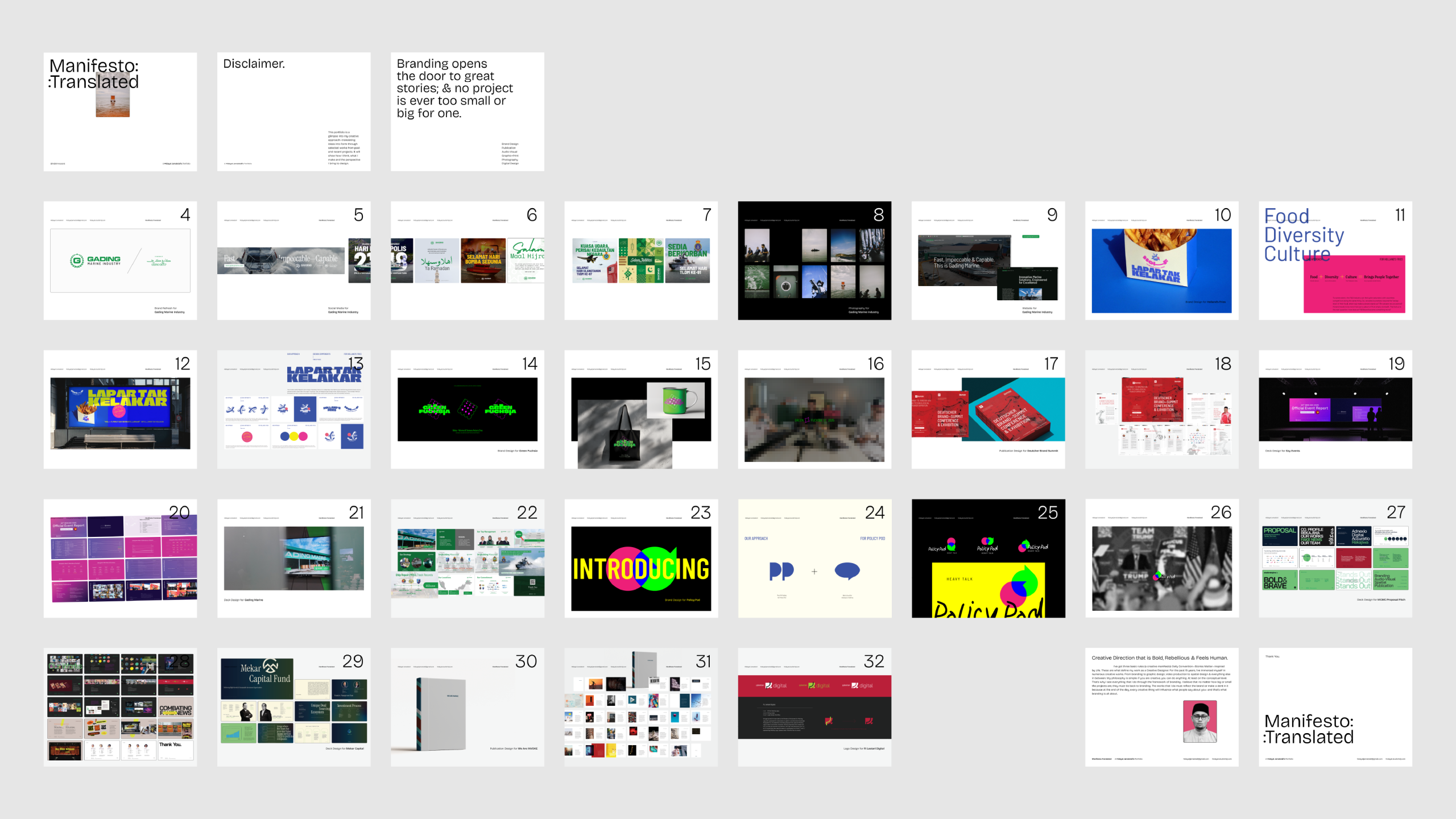Select slide 30 with grey book mockup
Viewport: 1456px width, 819px height.
click(467, 707)
